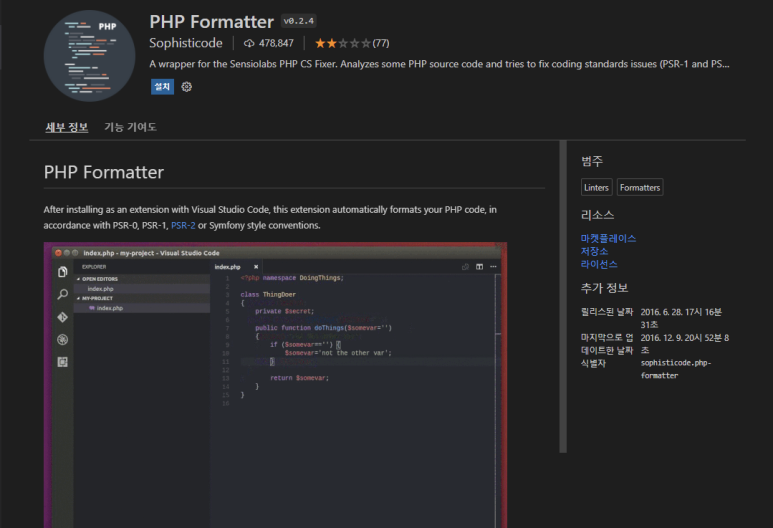Click the 리소스 resources heading

(x=597, y=215)
